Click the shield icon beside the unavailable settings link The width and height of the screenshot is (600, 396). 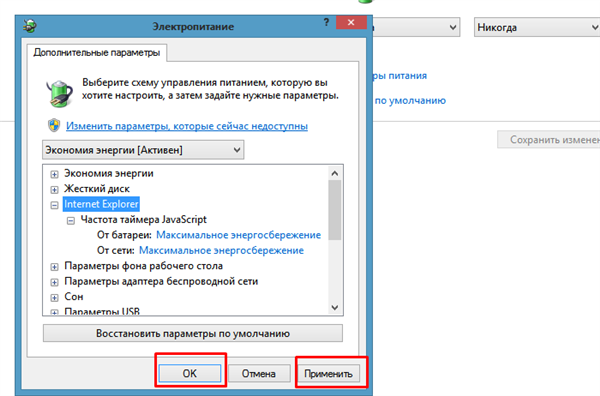pyautogui.click(x=54, y=125)
